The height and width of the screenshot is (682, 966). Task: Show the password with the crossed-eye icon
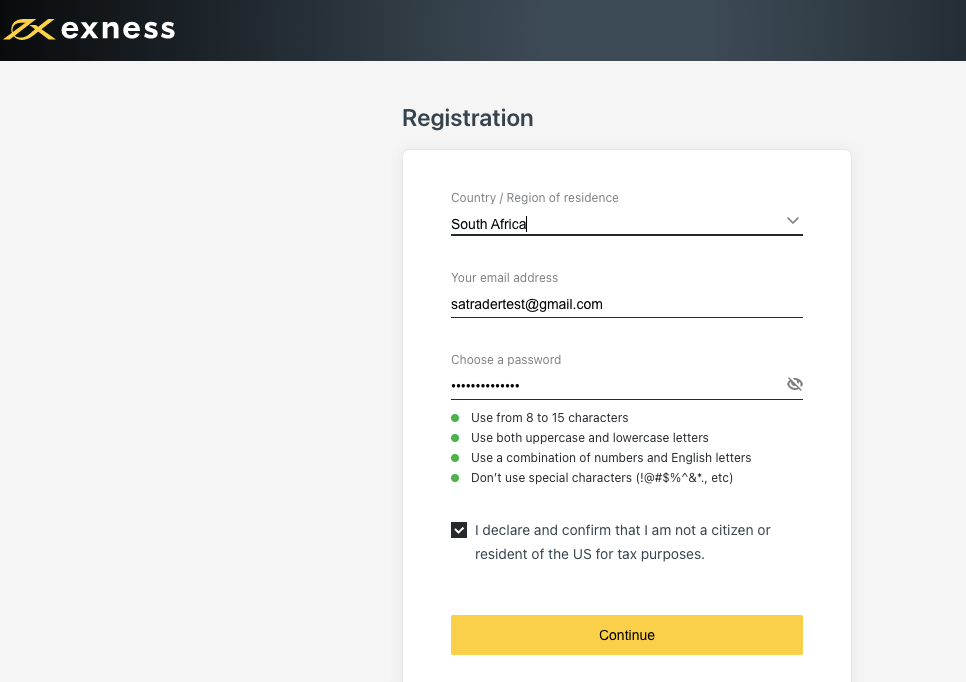click(x=794, y=384)
